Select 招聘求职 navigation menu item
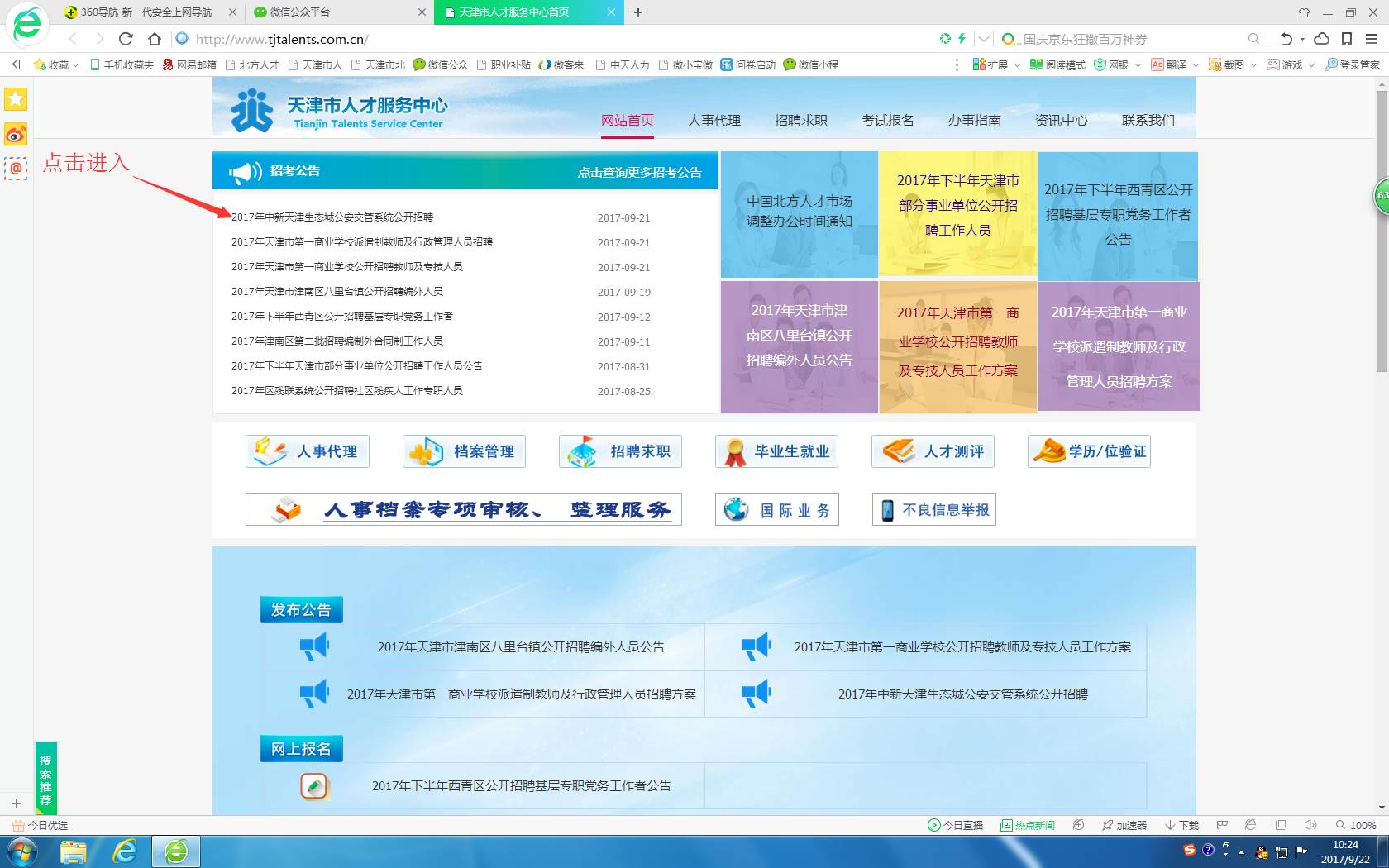The height and width of the screenshot is (868, 1389). 801,120
